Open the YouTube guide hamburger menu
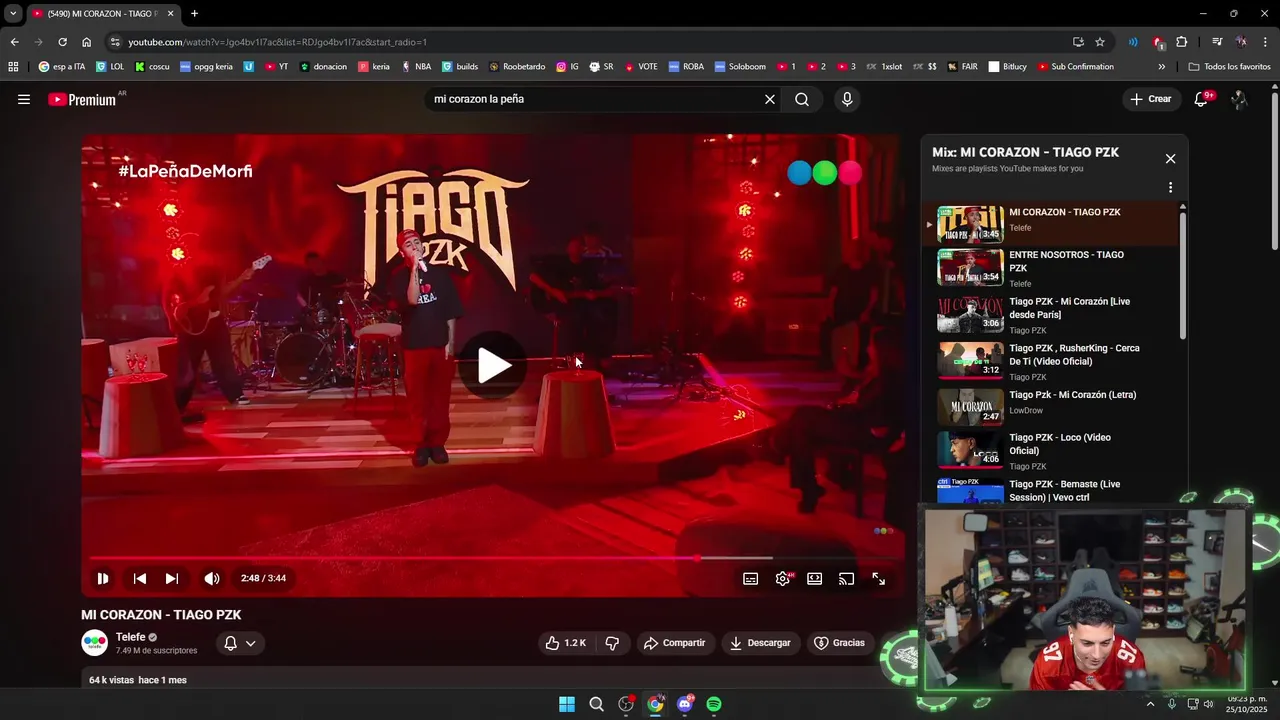Viewport: 1280px width, 720px height. 24,99
